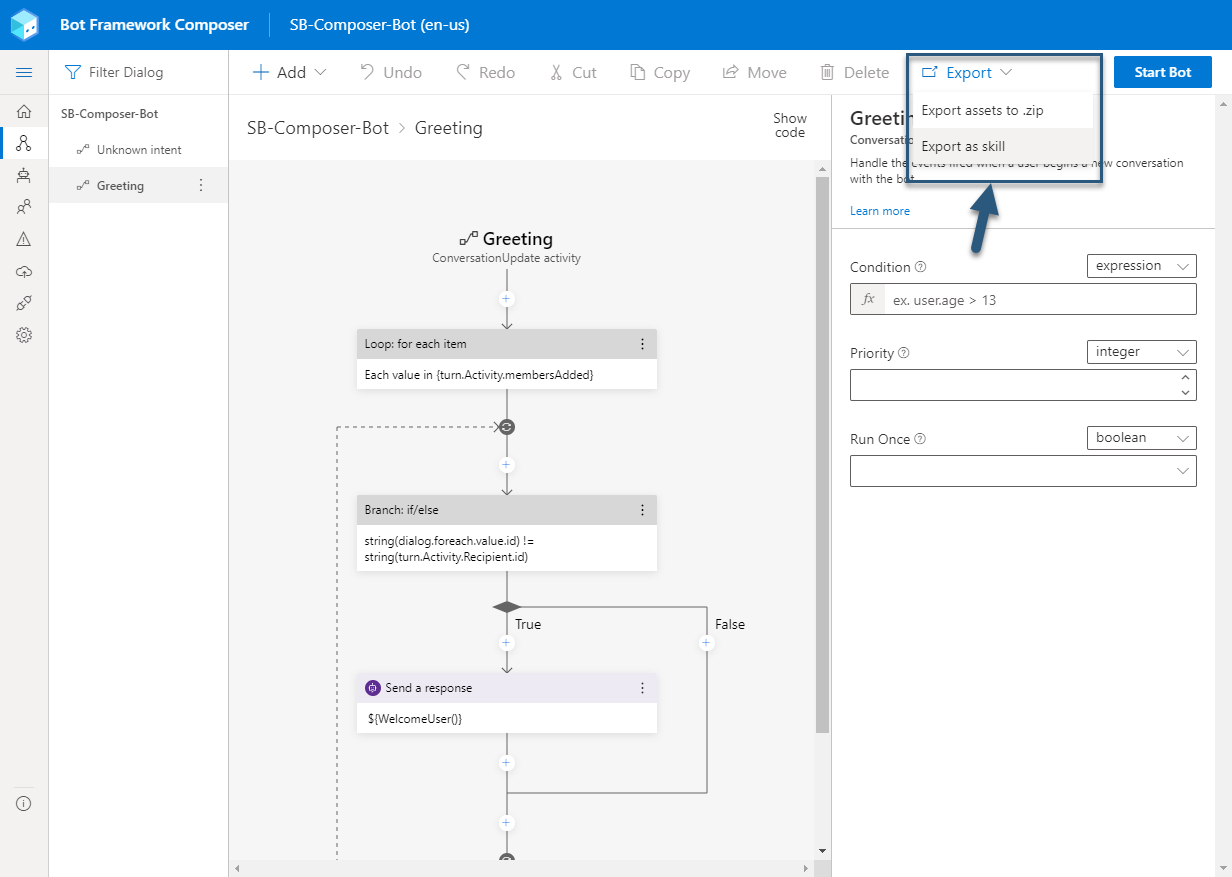The height and width of the screenshot is (877, 1232).
Task: Open the Run Once boolean type dropdown
Action: pyautogui.click(x=1141, y=438)
